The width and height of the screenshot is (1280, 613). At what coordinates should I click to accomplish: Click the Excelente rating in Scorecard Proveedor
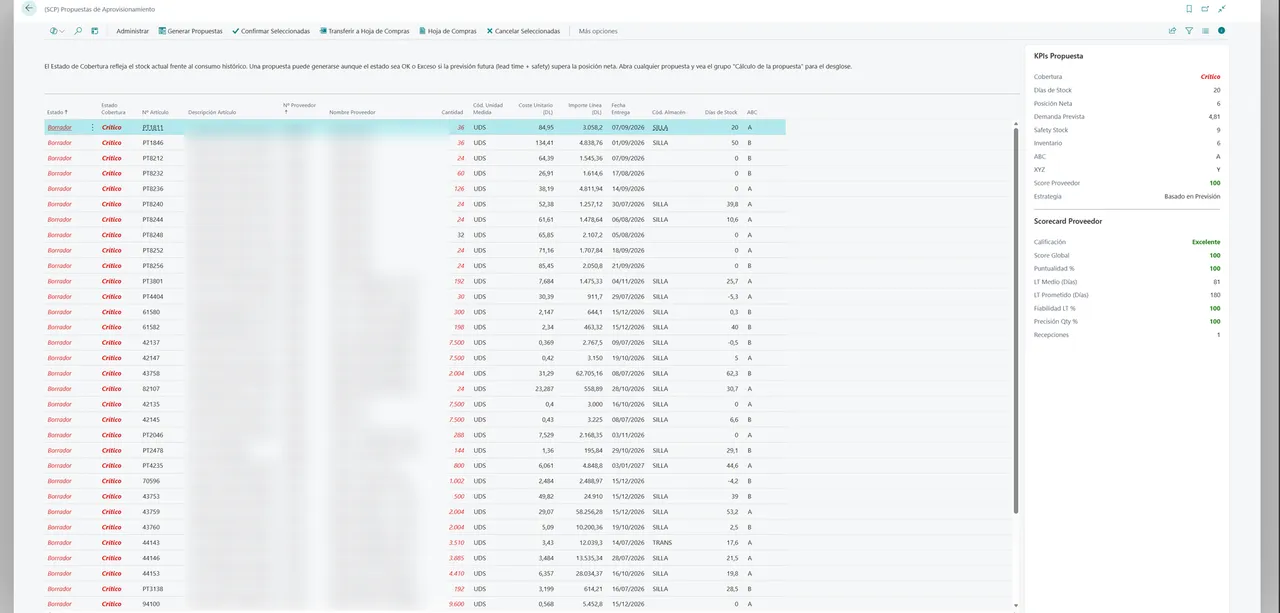coord(1206,242)
